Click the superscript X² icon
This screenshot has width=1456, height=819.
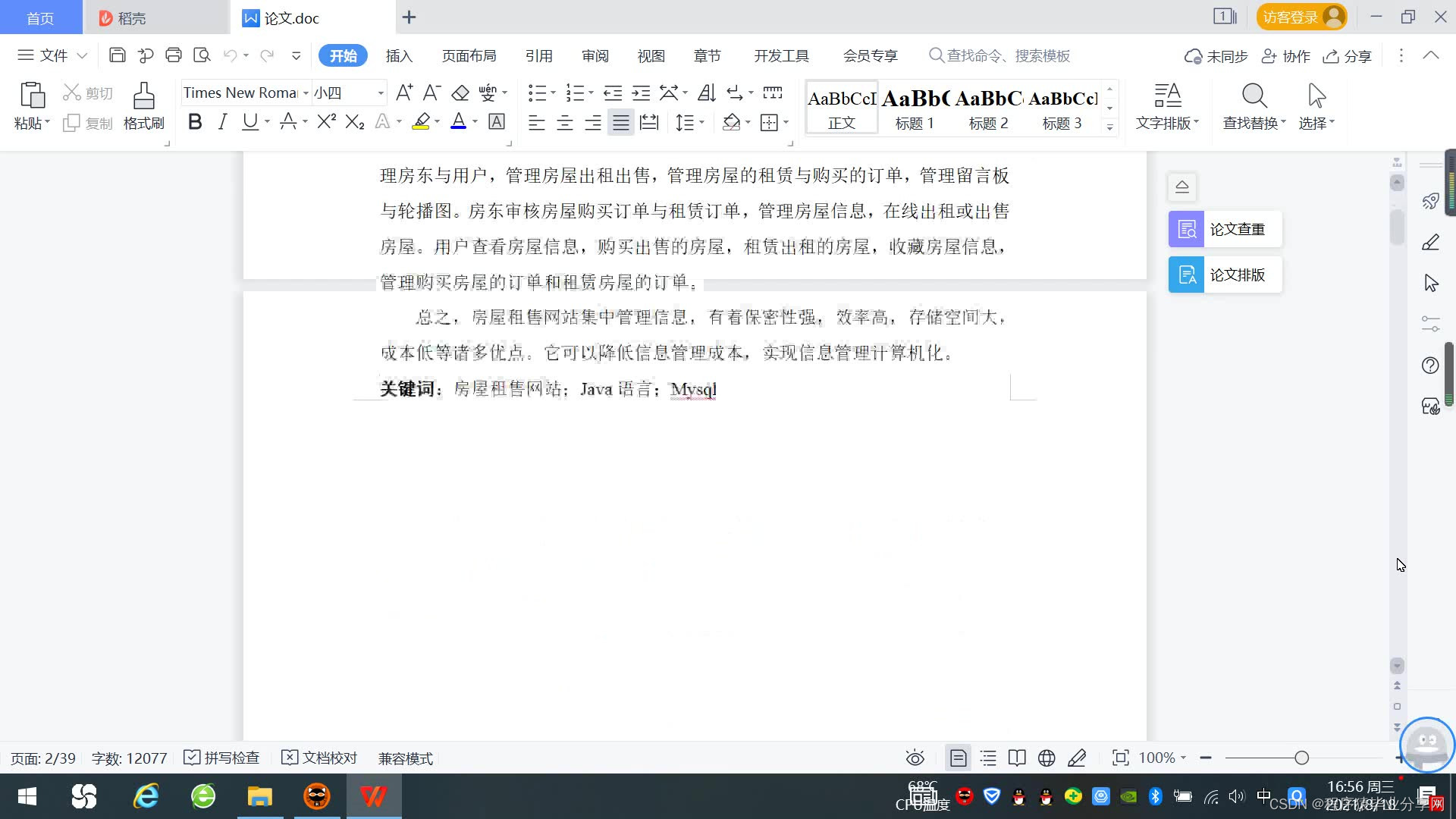coord(326,122)
